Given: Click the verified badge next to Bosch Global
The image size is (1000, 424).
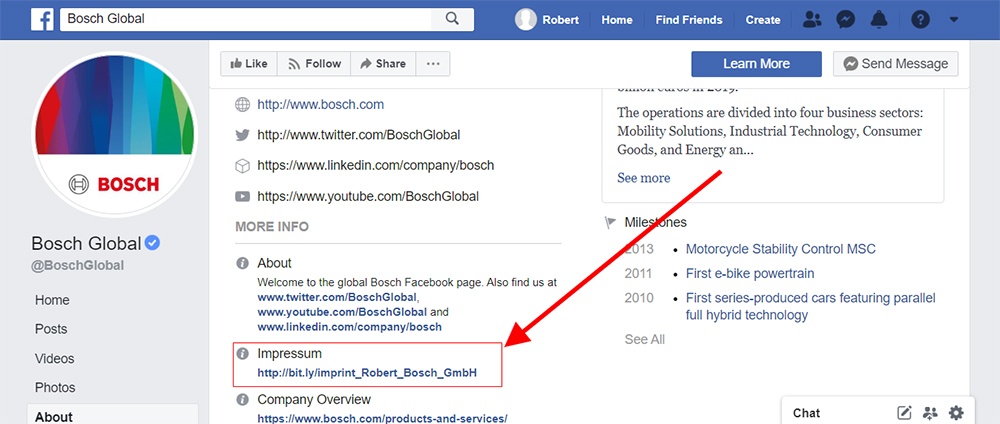Looking at the screenshot, I should tap(152, 243).
